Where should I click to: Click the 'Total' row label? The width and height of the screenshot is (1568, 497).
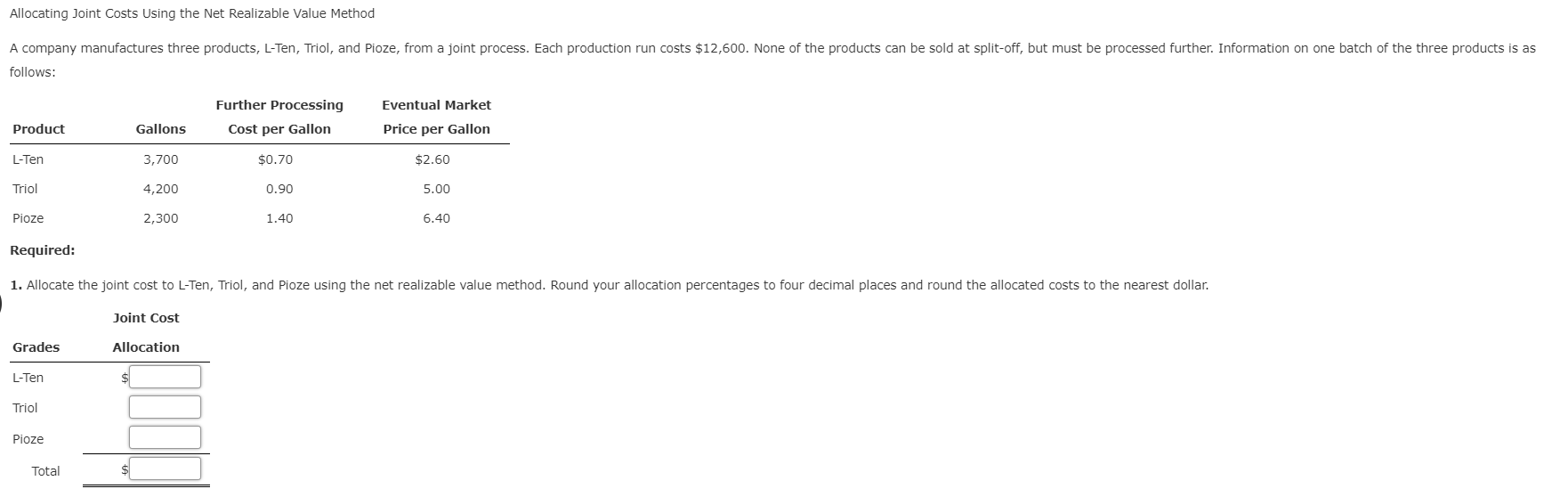click(x=46, y=471)
